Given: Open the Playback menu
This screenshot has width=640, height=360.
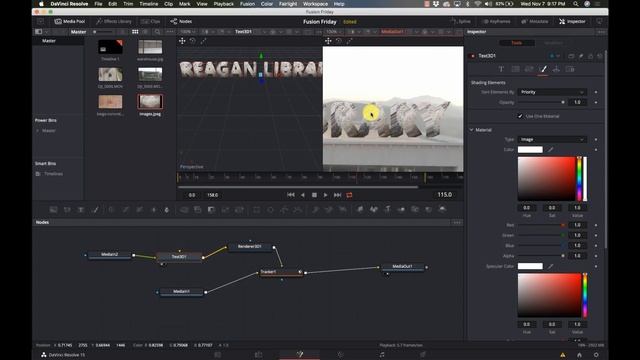Looking at the screenshot, I should point(224,4).
